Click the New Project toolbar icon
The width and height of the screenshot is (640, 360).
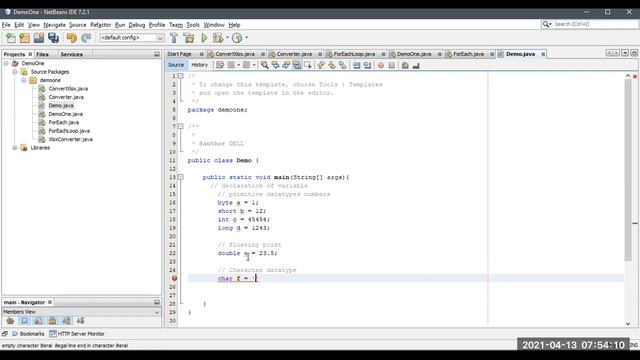tap(24, 38)
